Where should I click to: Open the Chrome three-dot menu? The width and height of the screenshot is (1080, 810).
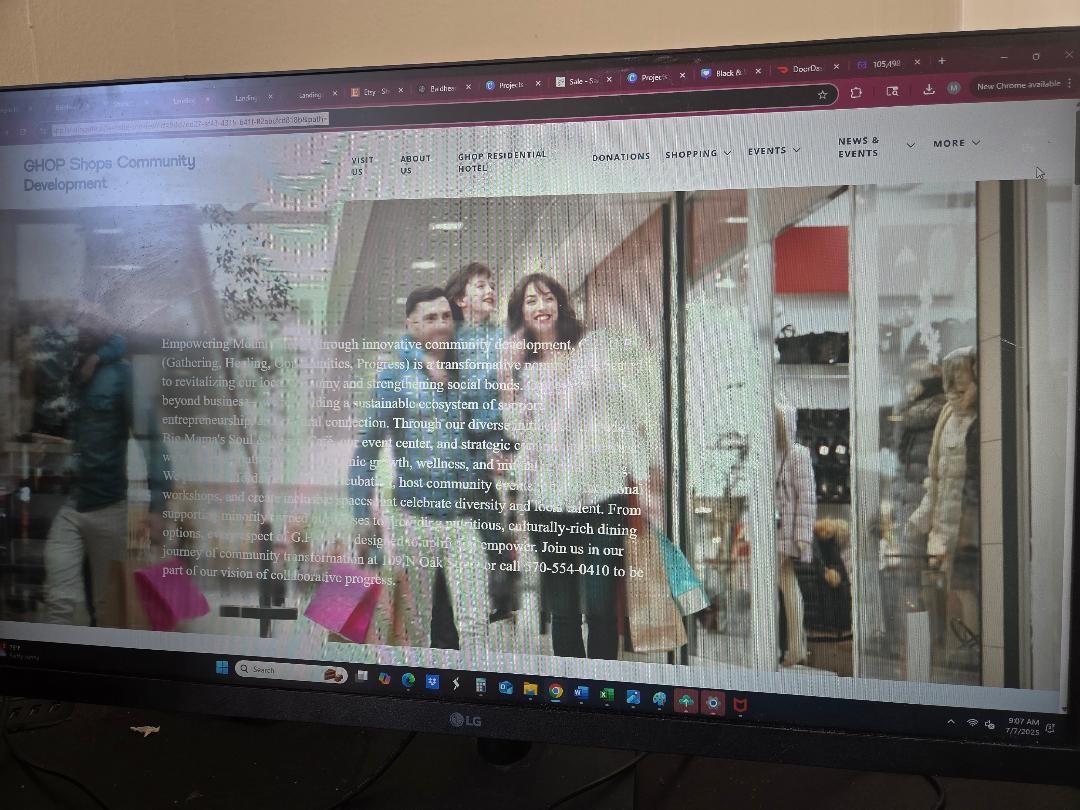1070,83
